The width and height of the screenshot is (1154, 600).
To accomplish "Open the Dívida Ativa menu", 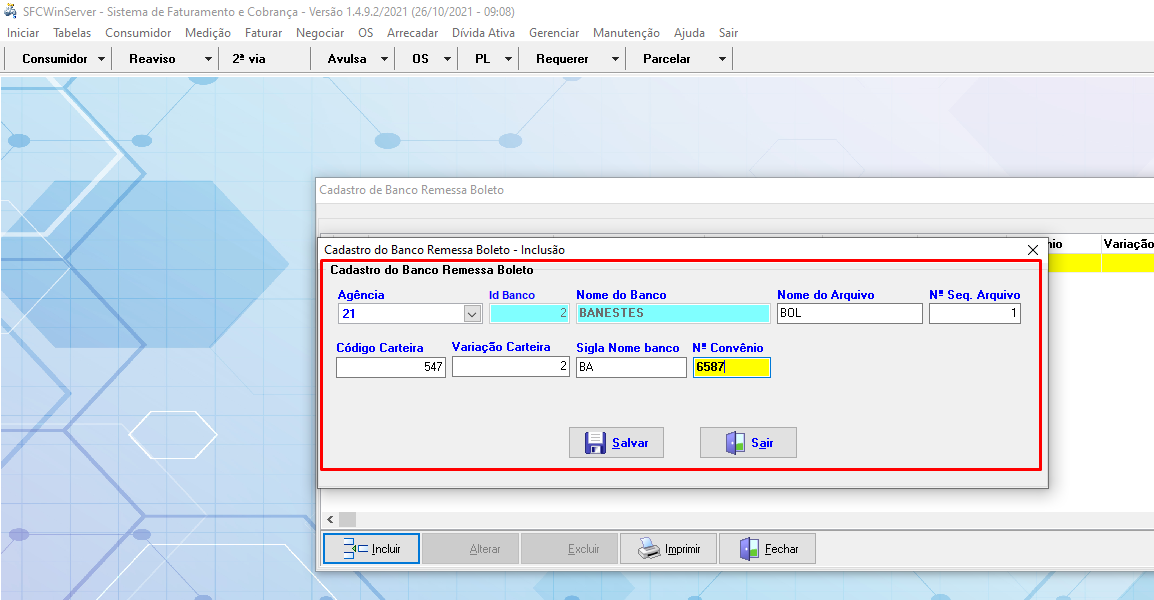I will (483, 33).
